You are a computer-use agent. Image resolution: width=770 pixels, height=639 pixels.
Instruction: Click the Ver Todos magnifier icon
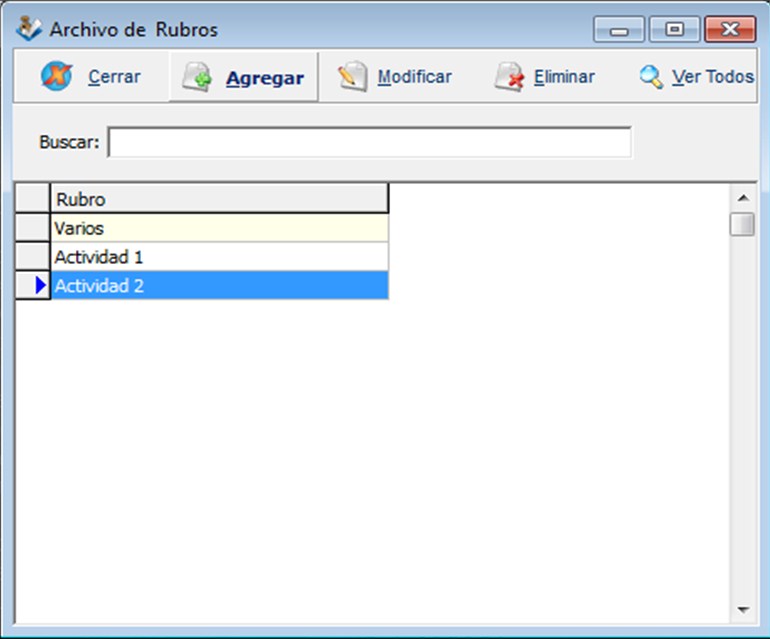pyautogui.click(x=651, y=77)
